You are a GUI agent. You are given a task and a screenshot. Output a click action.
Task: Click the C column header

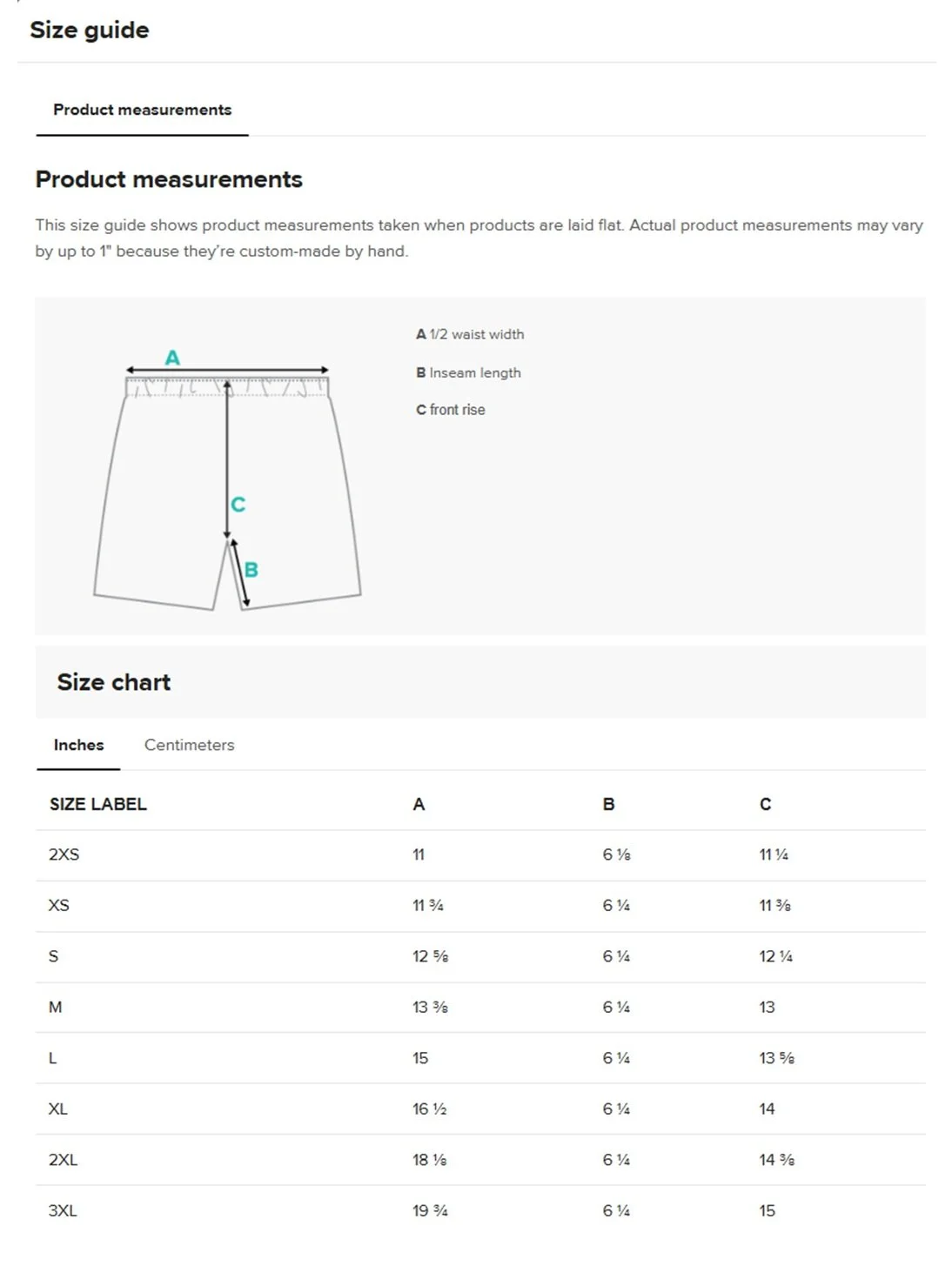click(x=766, y=804)
